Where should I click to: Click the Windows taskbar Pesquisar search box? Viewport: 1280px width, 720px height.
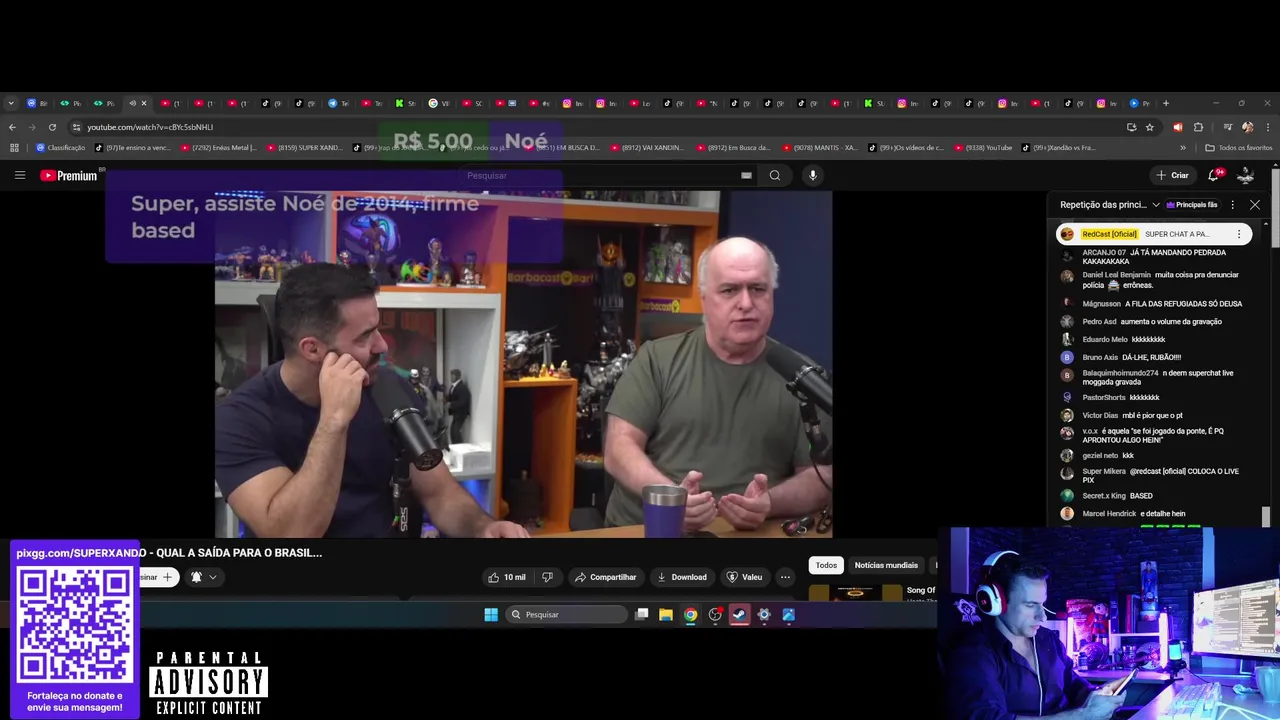tap(565, 615)
